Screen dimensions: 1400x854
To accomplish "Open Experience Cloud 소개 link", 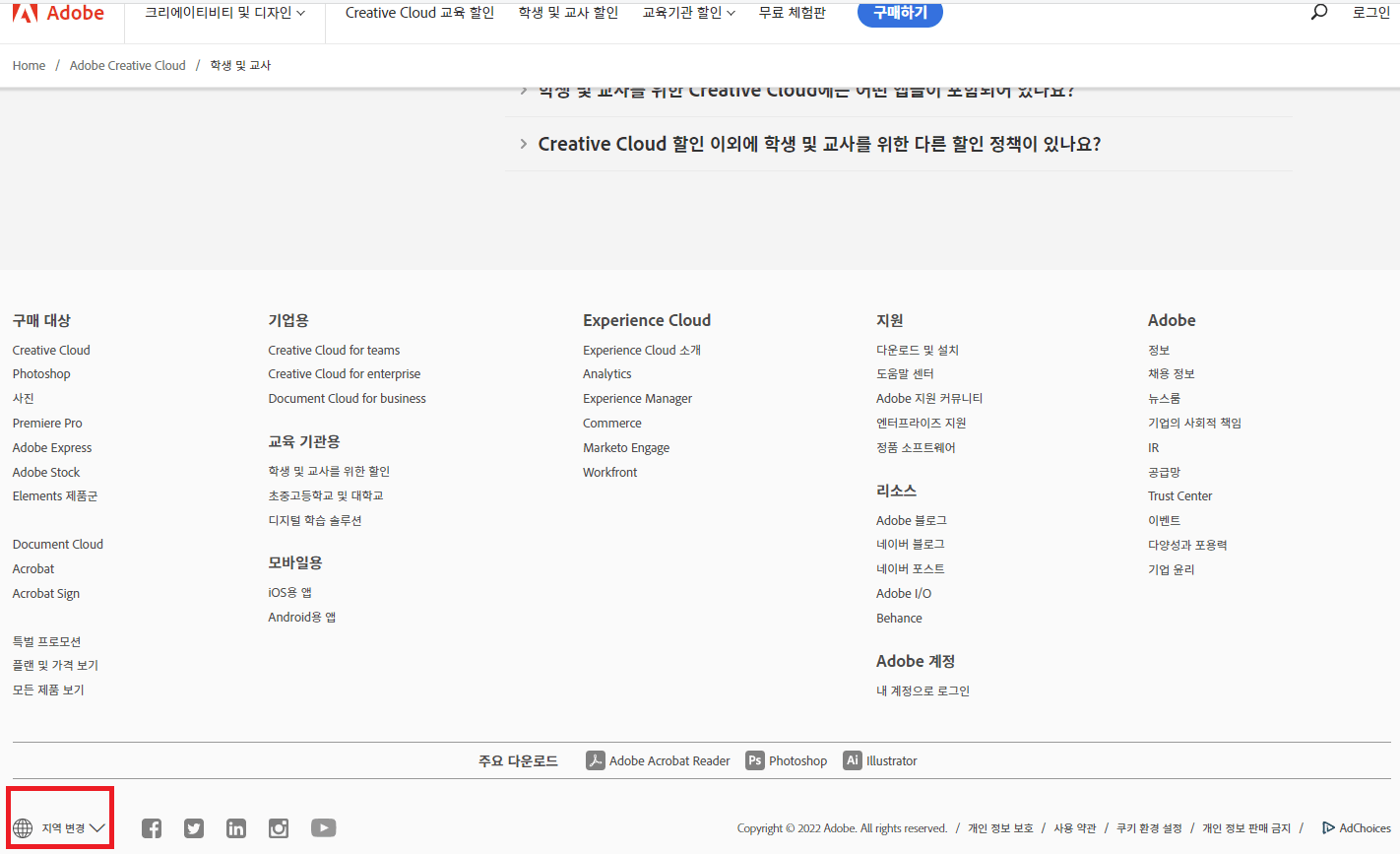I will 642,350.
